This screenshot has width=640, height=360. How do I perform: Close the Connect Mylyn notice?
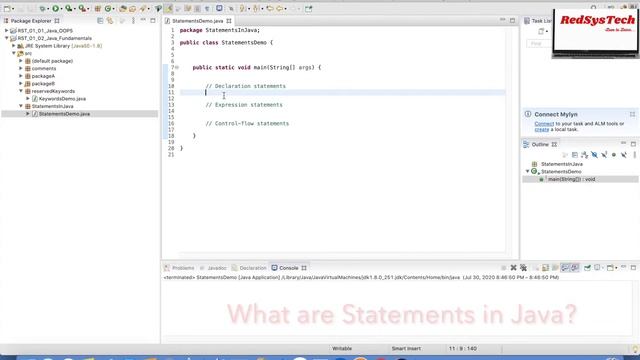632,114
